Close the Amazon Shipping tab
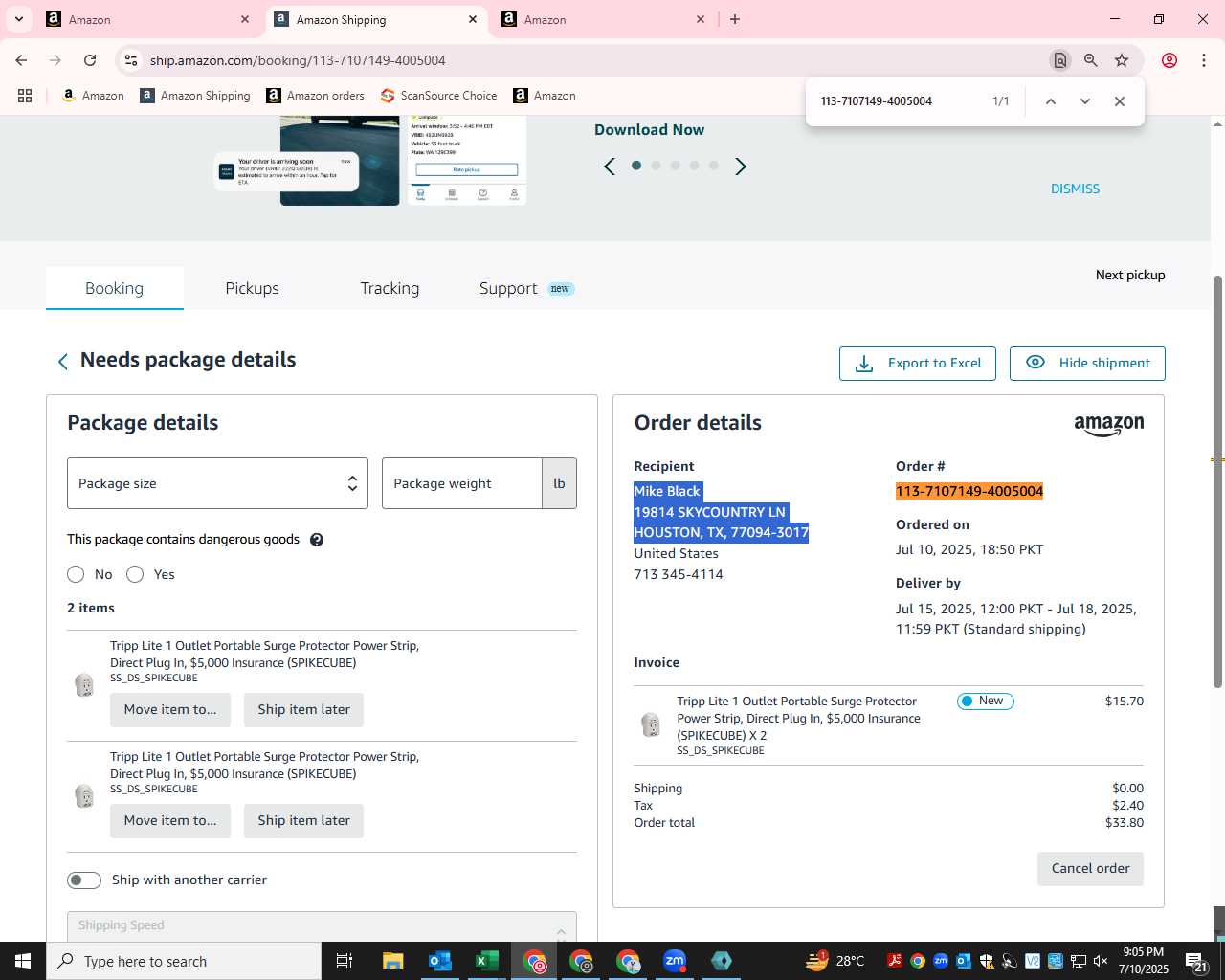This screenshot has height=980, width=1225. [x=473, y=19]
